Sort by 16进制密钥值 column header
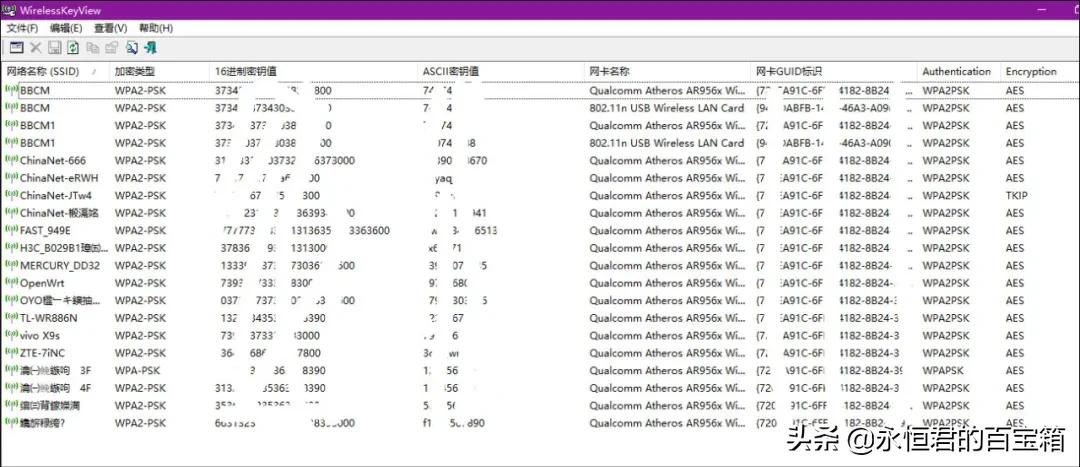 [315, 72]
